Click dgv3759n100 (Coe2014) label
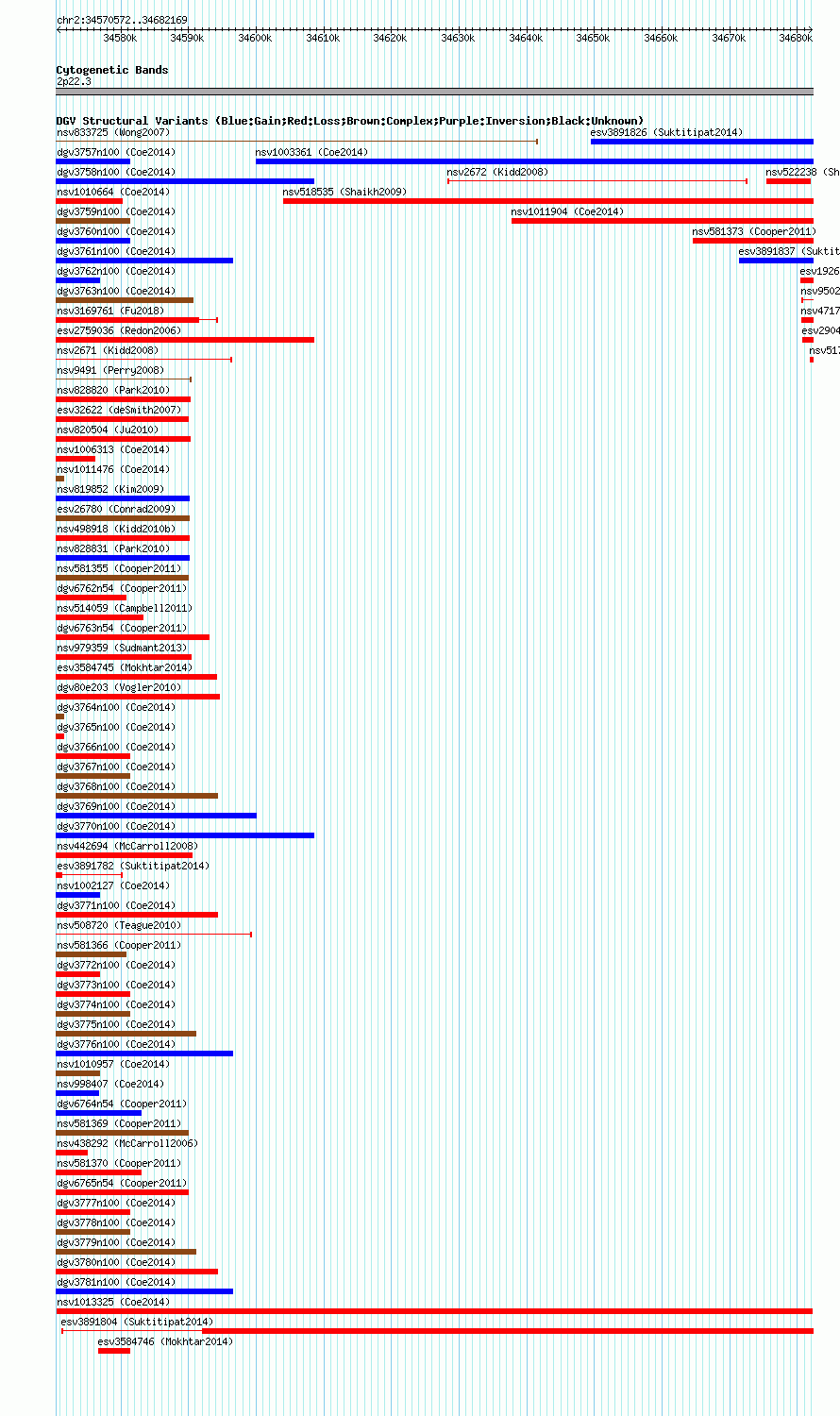This screenshot has width=840, height=1416. [x=116, y=211]
